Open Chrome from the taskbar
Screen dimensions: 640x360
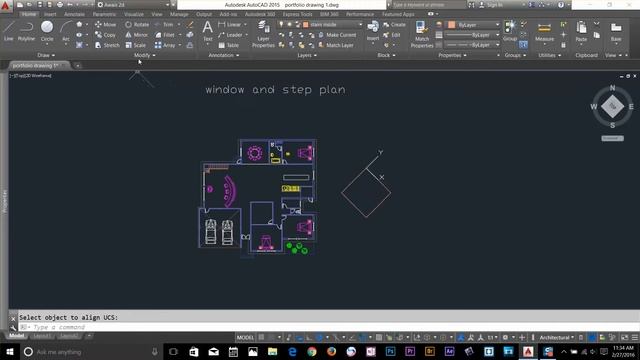click(312, 351)
